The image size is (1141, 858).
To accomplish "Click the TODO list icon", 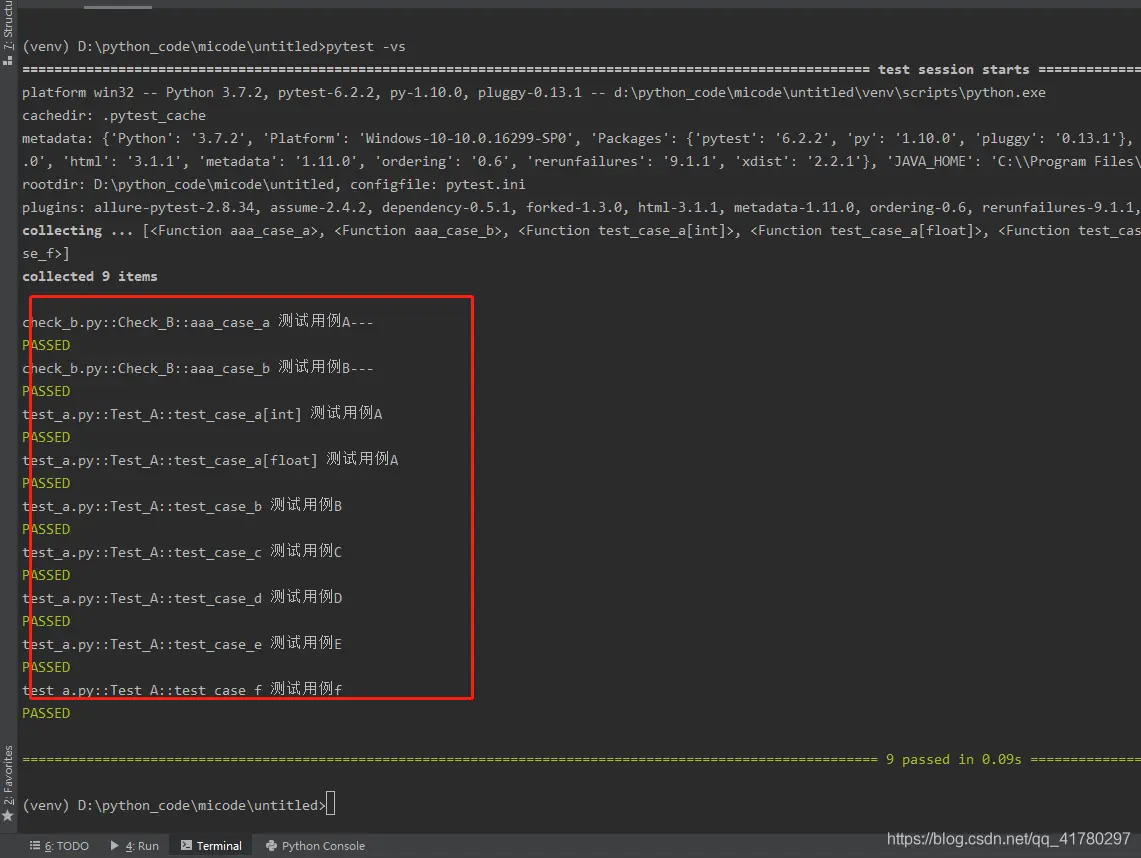I will pyautogui.click(x=35, y=846).
